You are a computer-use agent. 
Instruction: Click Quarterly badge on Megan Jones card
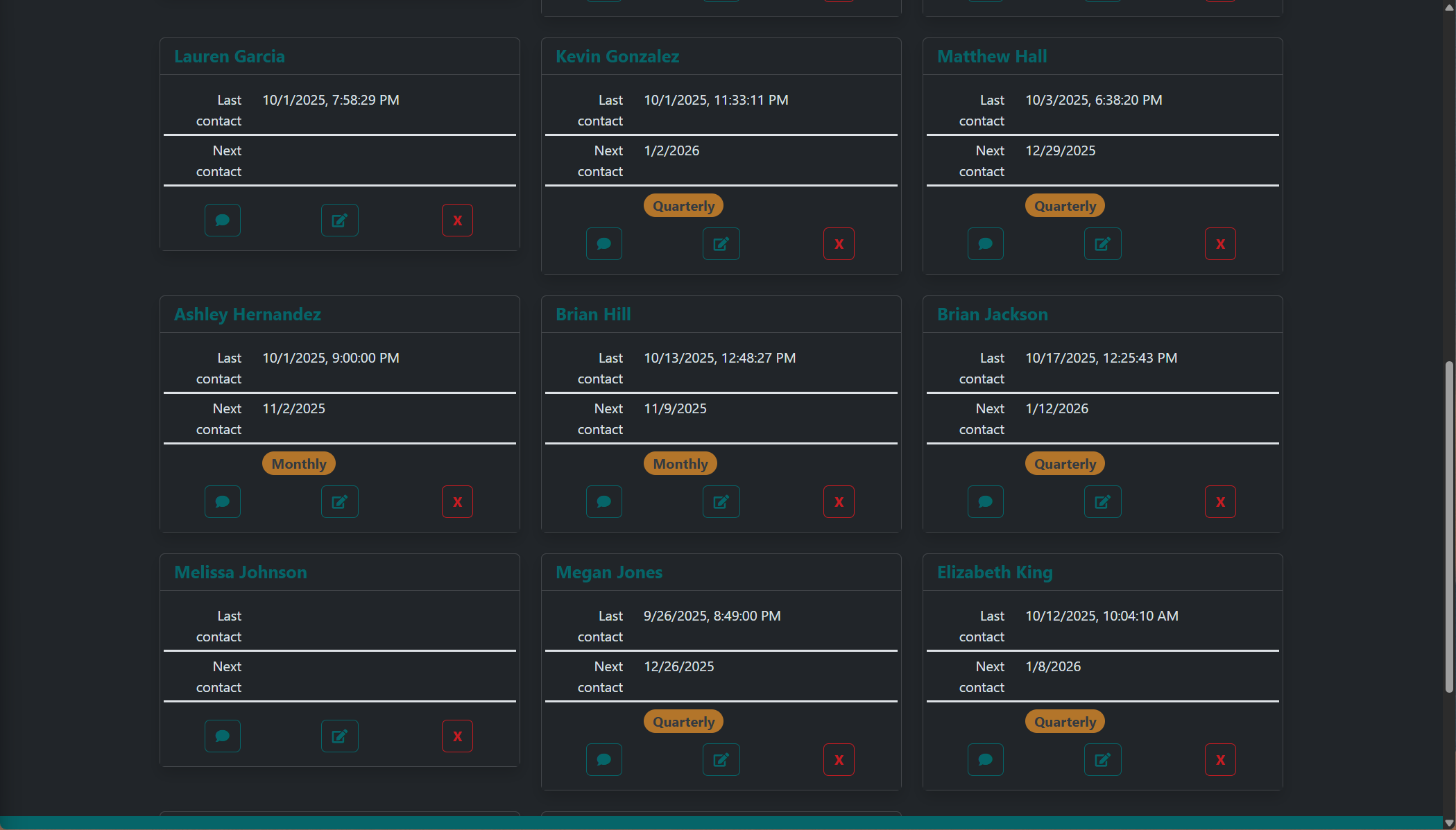[x=683, y=722]
